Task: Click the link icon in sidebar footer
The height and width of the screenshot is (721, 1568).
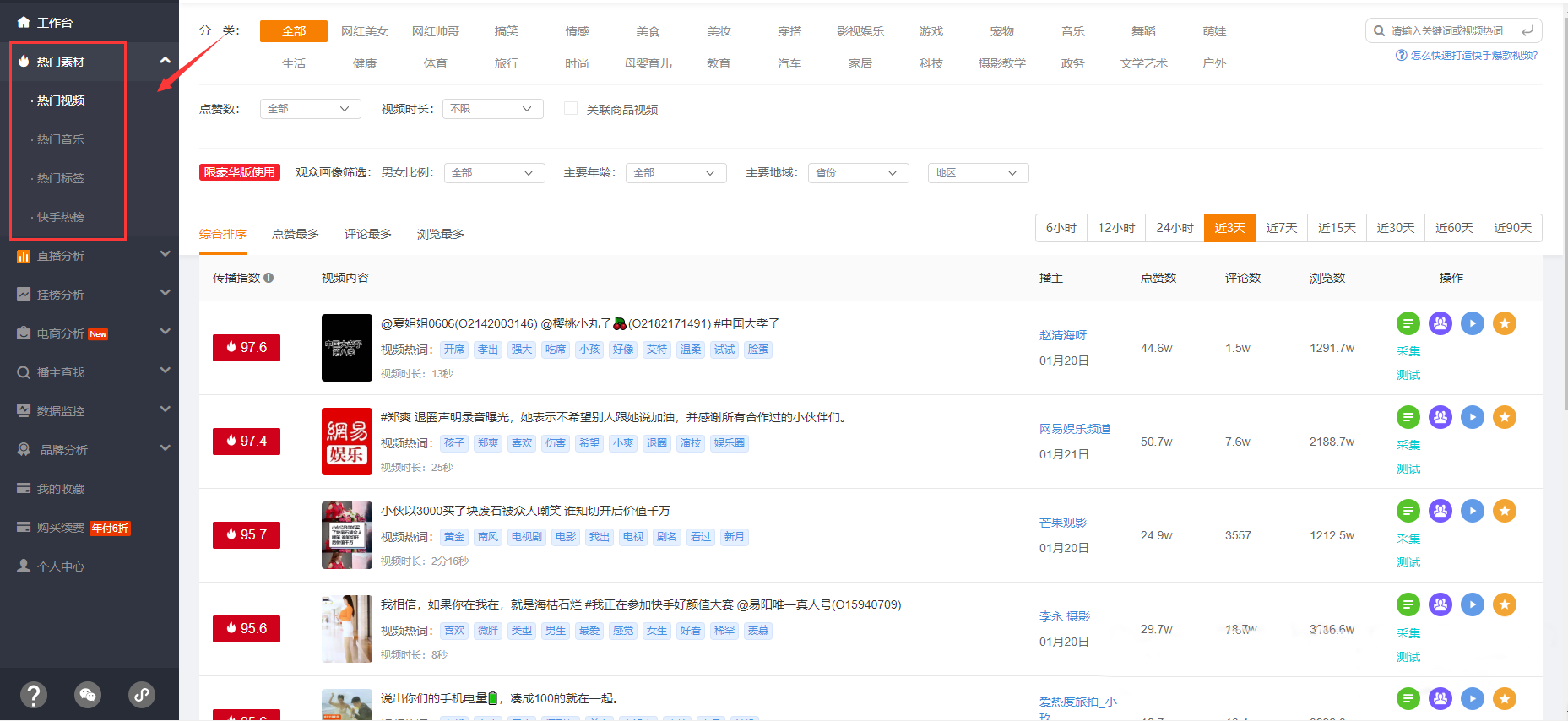Action: tap(142, 695)
